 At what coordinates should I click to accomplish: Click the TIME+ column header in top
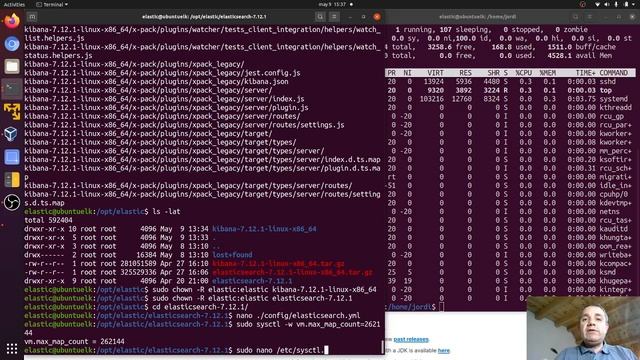[x=585, y=73]
